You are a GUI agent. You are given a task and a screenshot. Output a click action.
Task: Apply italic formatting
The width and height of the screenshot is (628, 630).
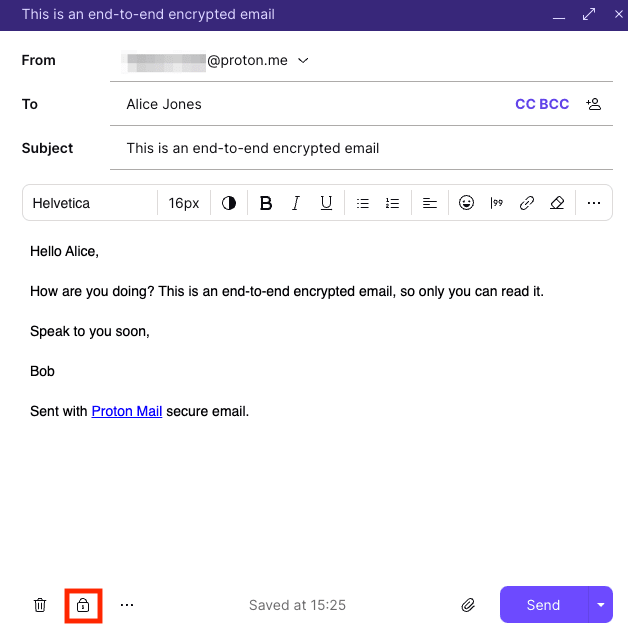pyautogui.click(x=296, y=203)
